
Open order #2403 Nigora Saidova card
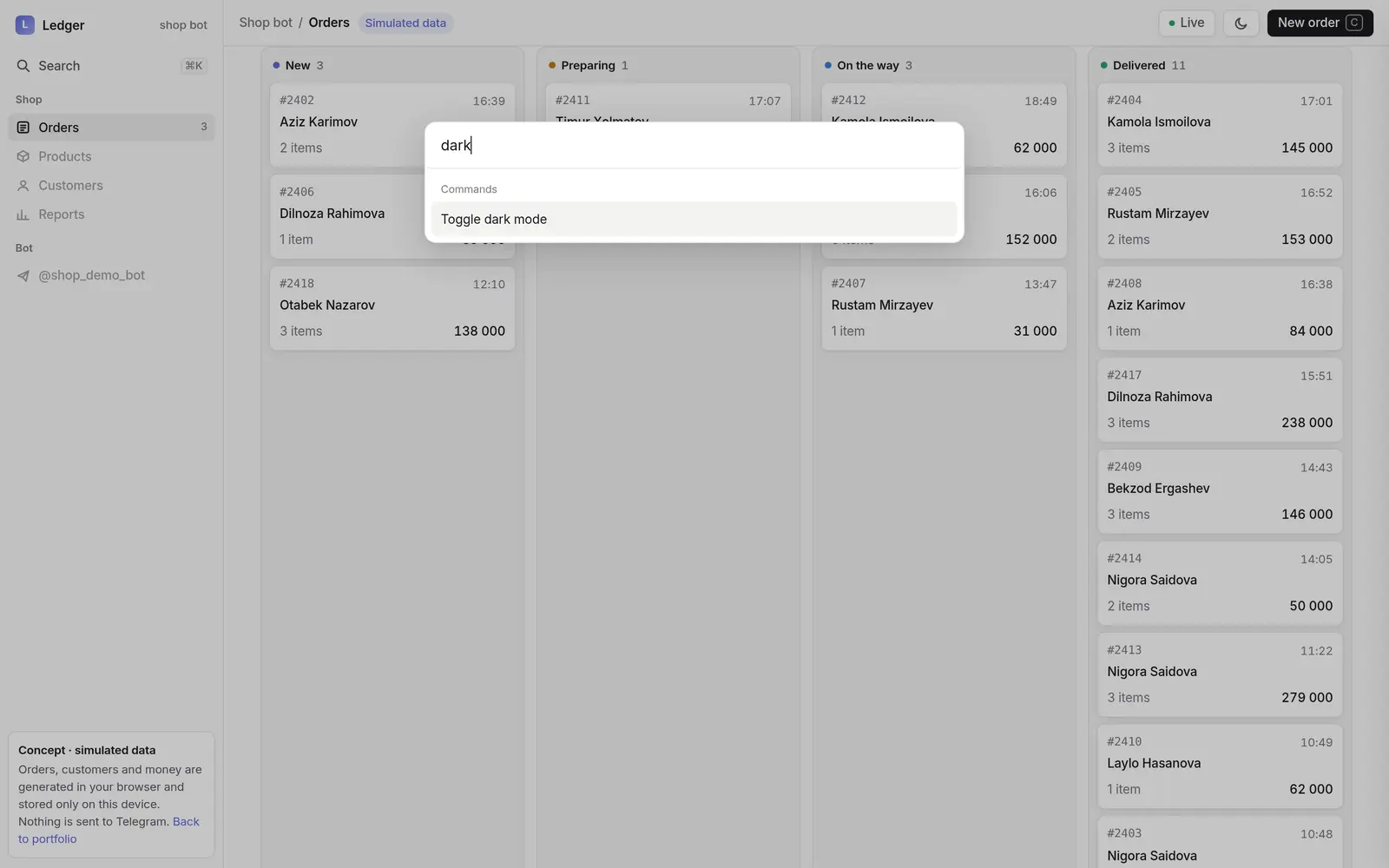coord(1220,843)
